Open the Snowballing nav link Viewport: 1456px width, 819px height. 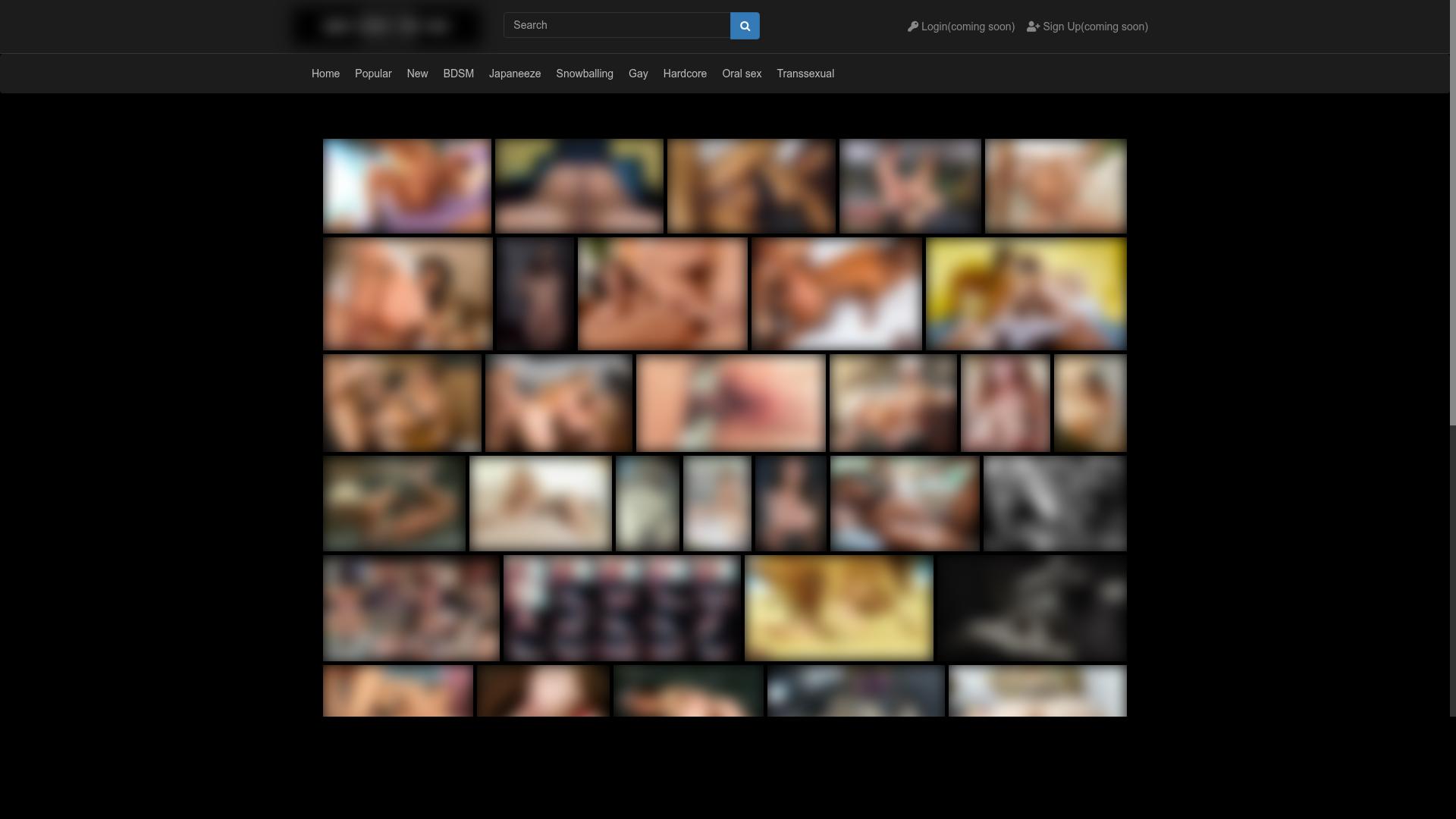point(584,74)
